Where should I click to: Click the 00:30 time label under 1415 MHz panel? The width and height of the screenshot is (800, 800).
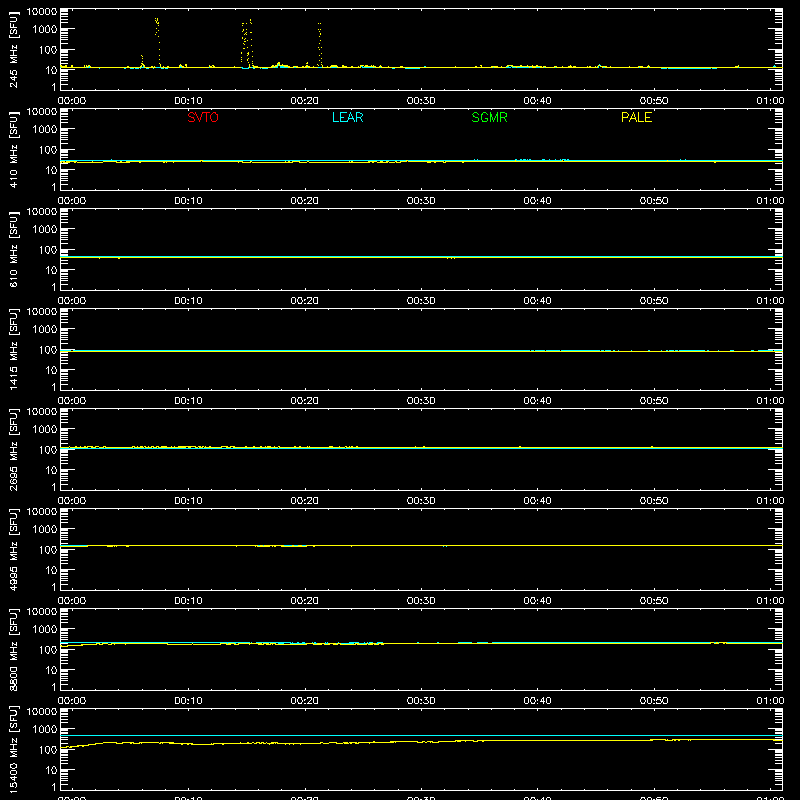click(421, 401)
